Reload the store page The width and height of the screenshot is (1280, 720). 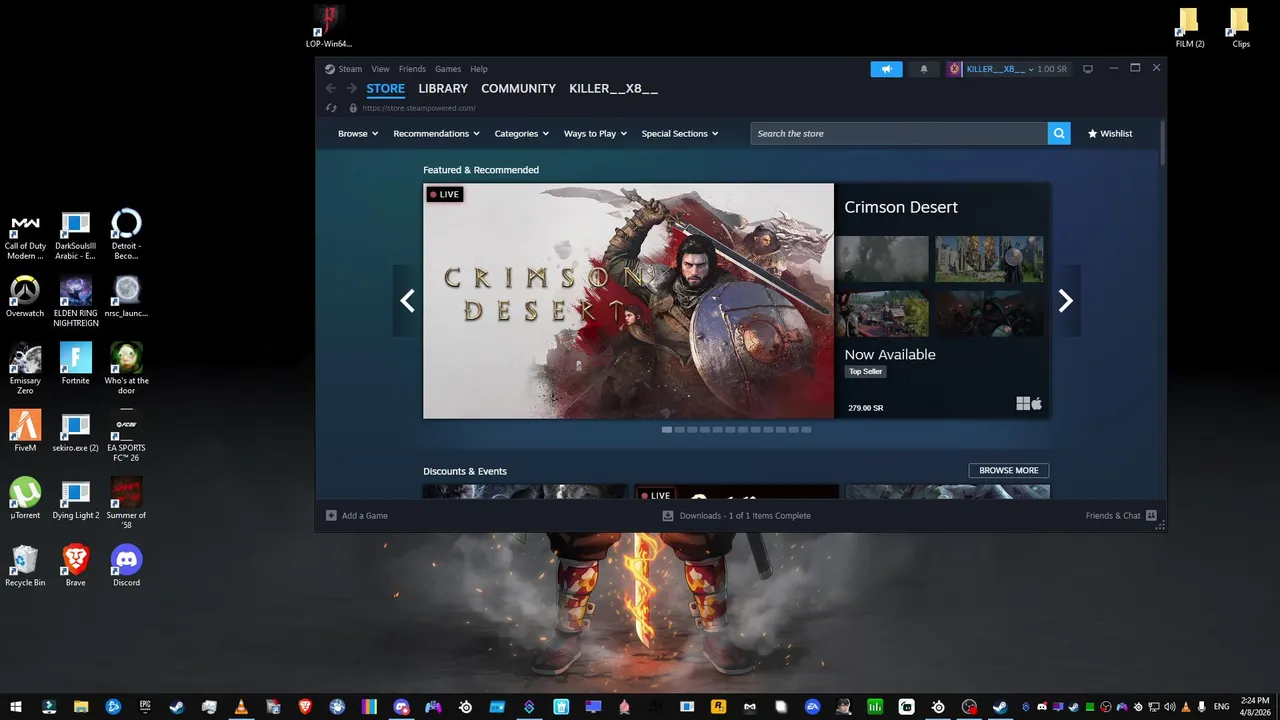click(331, 108)
